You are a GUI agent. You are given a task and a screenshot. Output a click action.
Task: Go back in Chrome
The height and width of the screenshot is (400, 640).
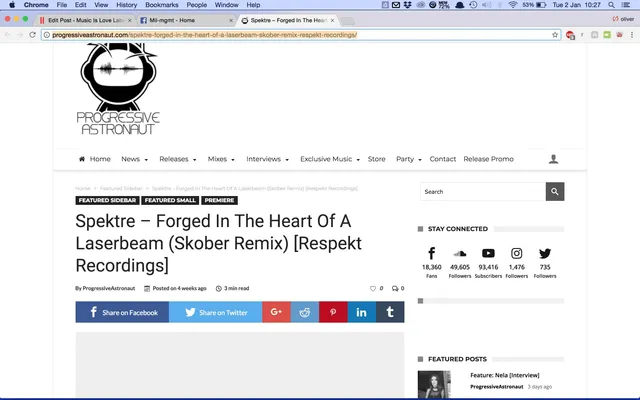[7, 35]
